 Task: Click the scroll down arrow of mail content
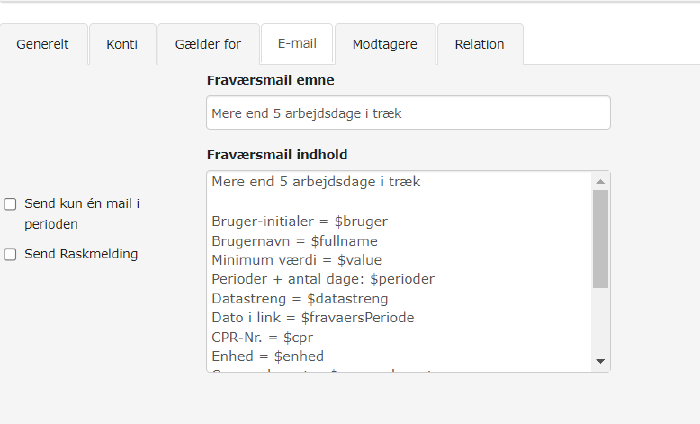(x=600, y=361)
